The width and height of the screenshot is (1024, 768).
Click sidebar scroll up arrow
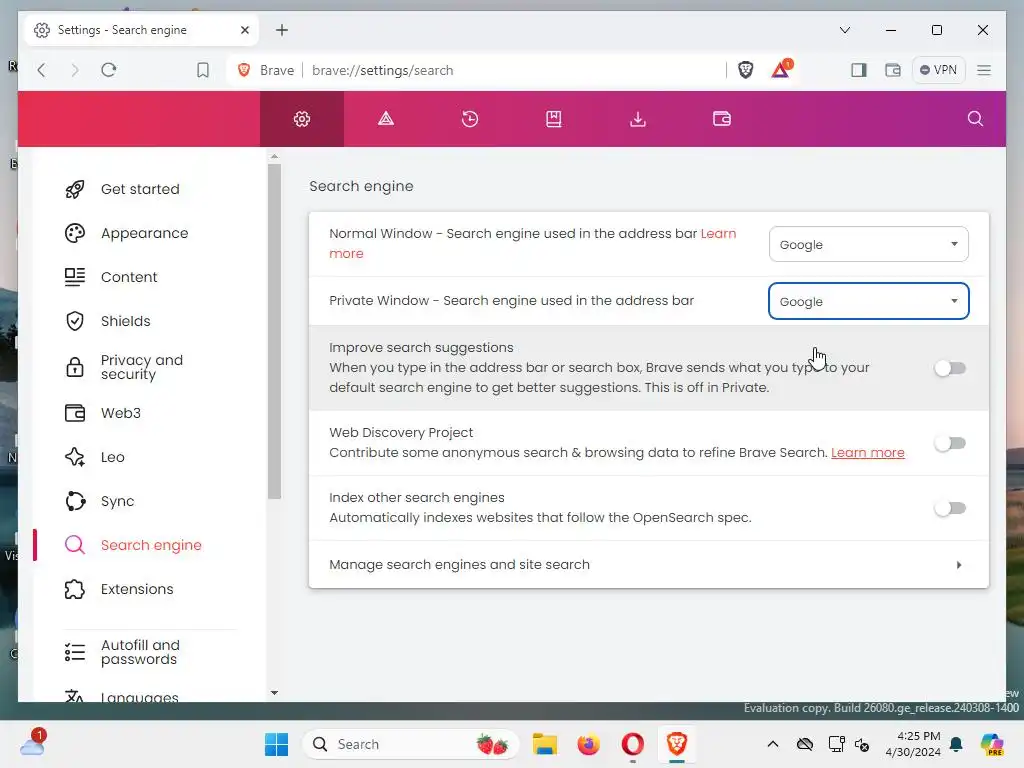274,157
